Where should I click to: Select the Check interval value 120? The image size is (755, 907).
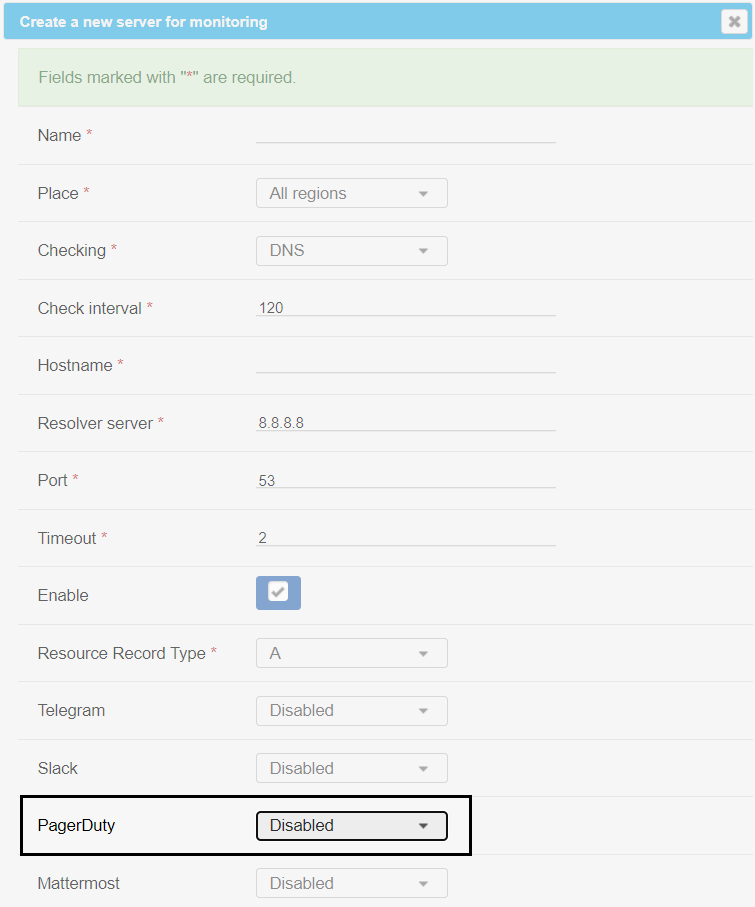click(270, 308)
